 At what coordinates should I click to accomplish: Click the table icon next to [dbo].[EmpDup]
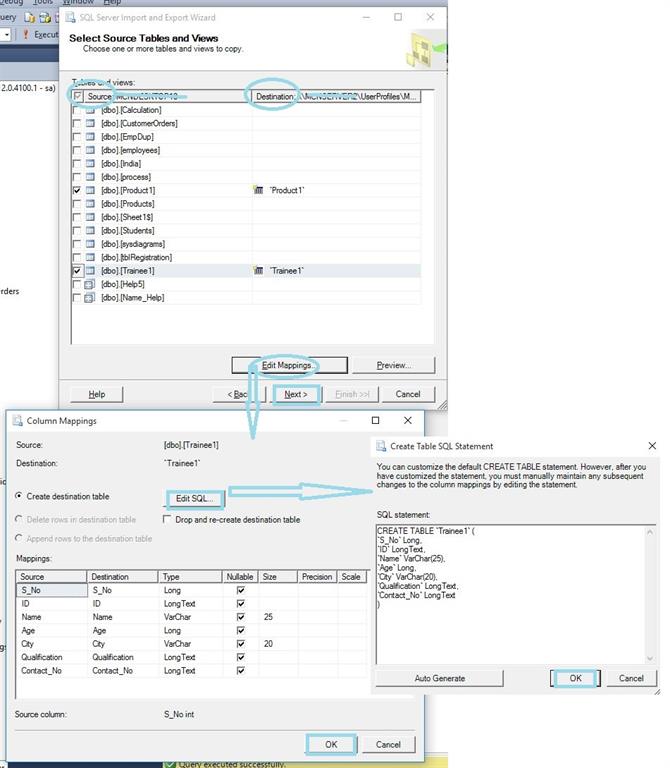[x=90, y=137]
